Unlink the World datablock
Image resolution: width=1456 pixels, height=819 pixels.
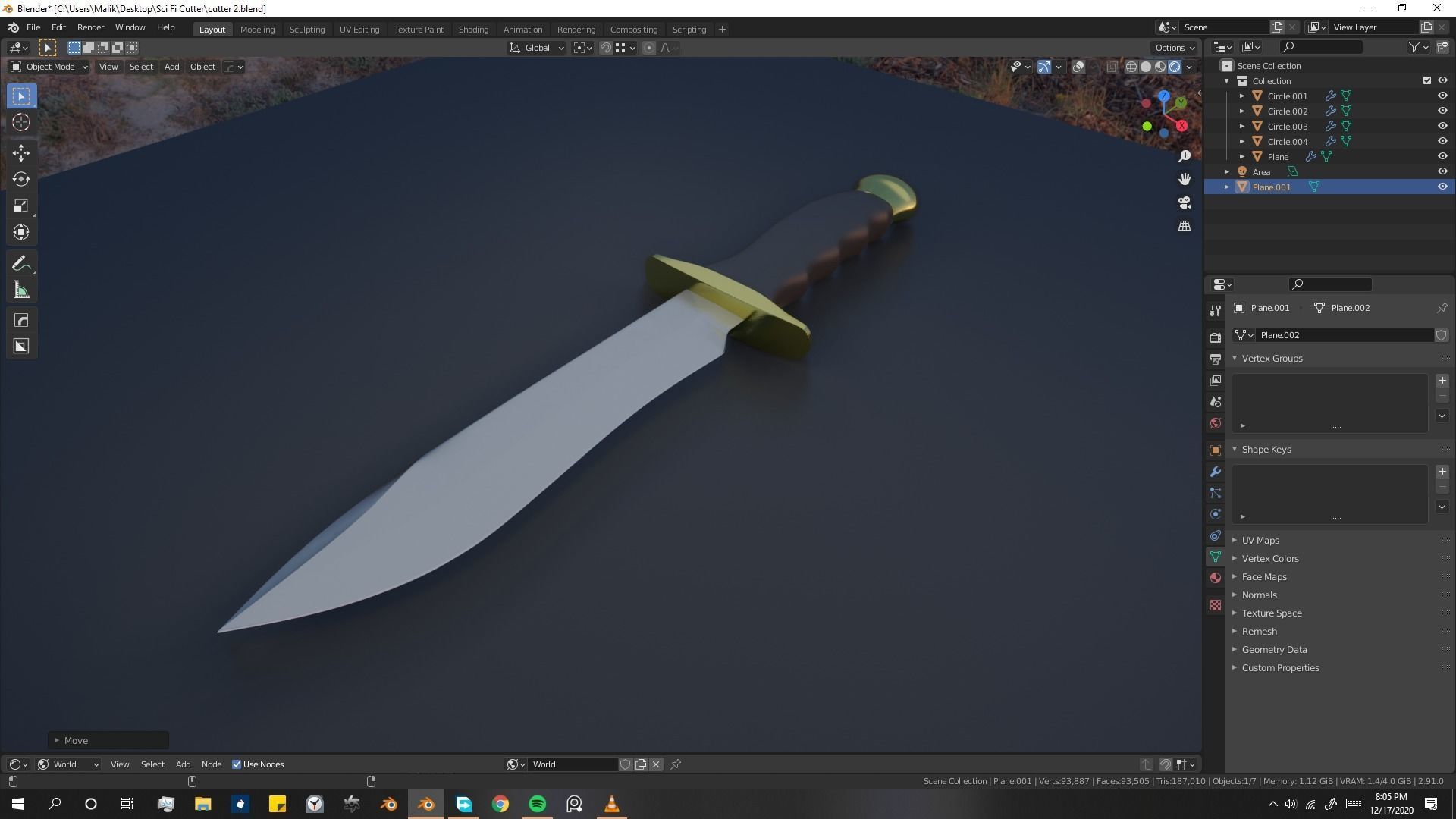pos(656,764)
